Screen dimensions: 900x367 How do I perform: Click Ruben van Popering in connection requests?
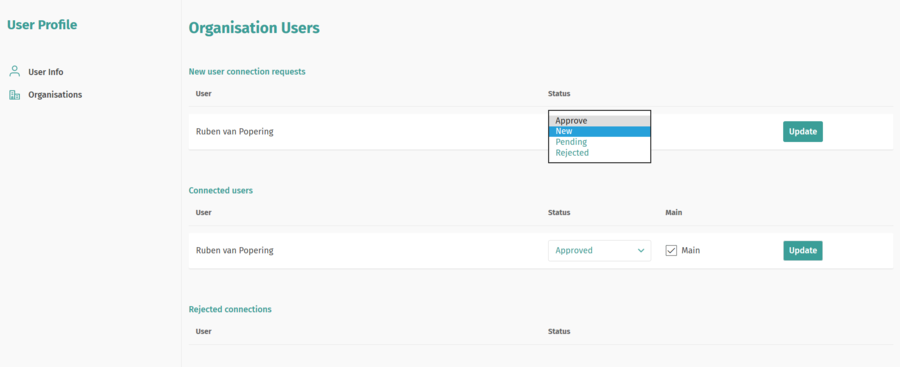[235, 132]
